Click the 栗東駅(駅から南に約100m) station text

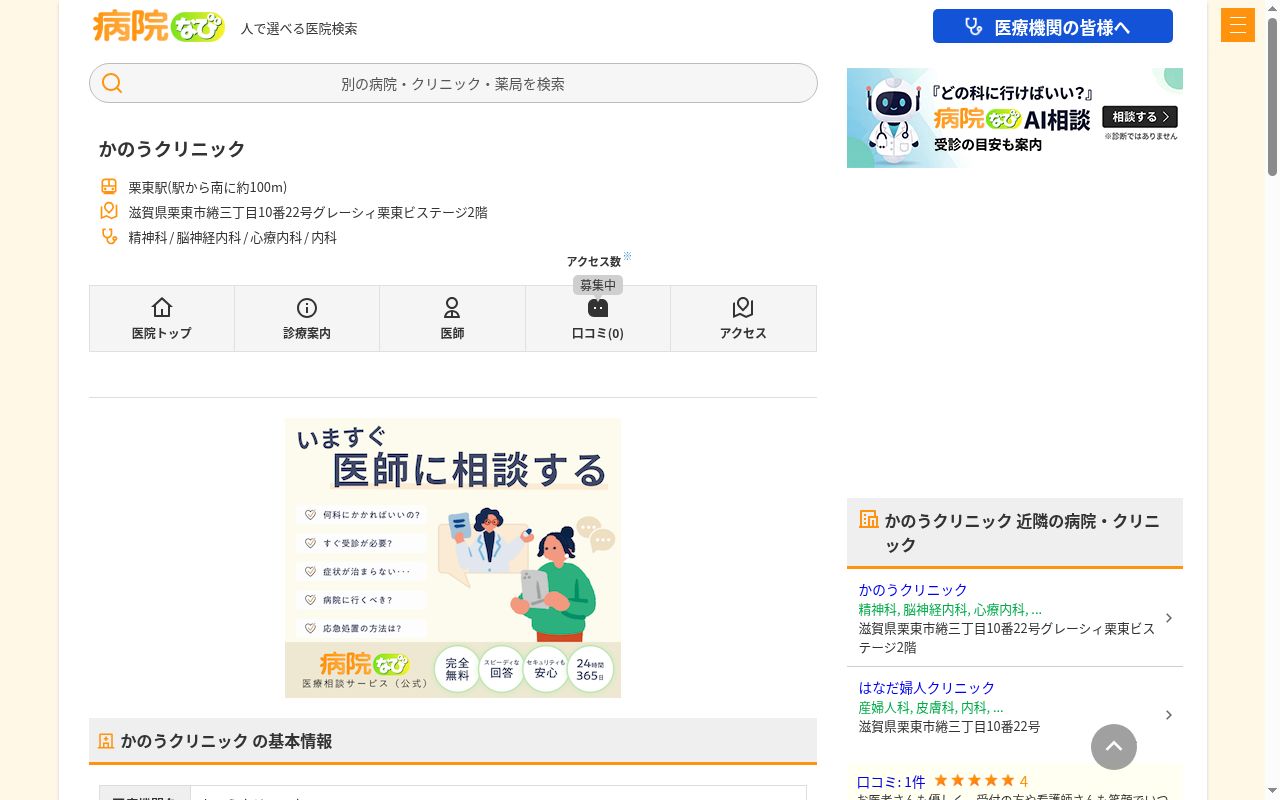(208, 187)
